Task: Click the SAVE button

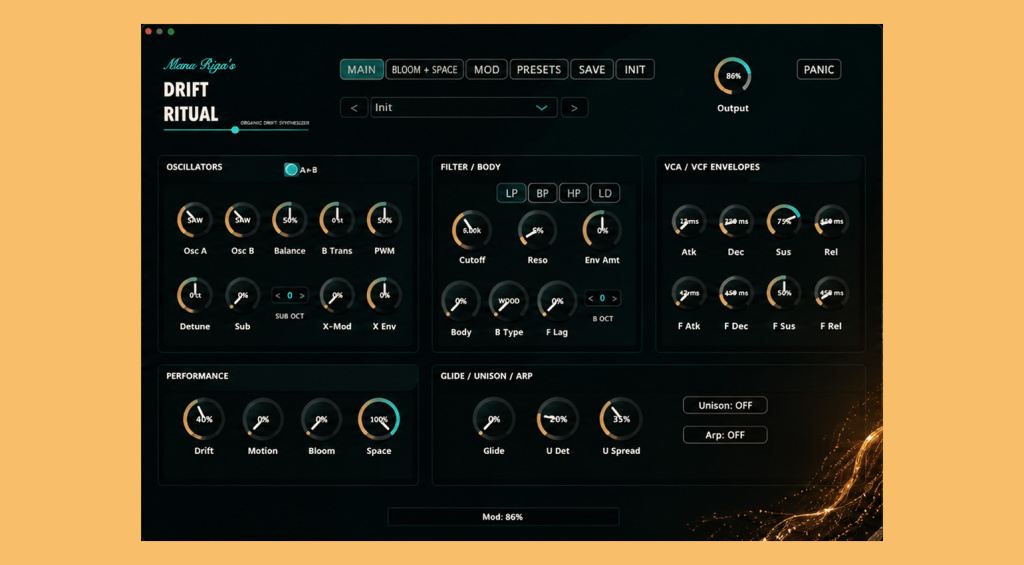Action: point(592,70)
